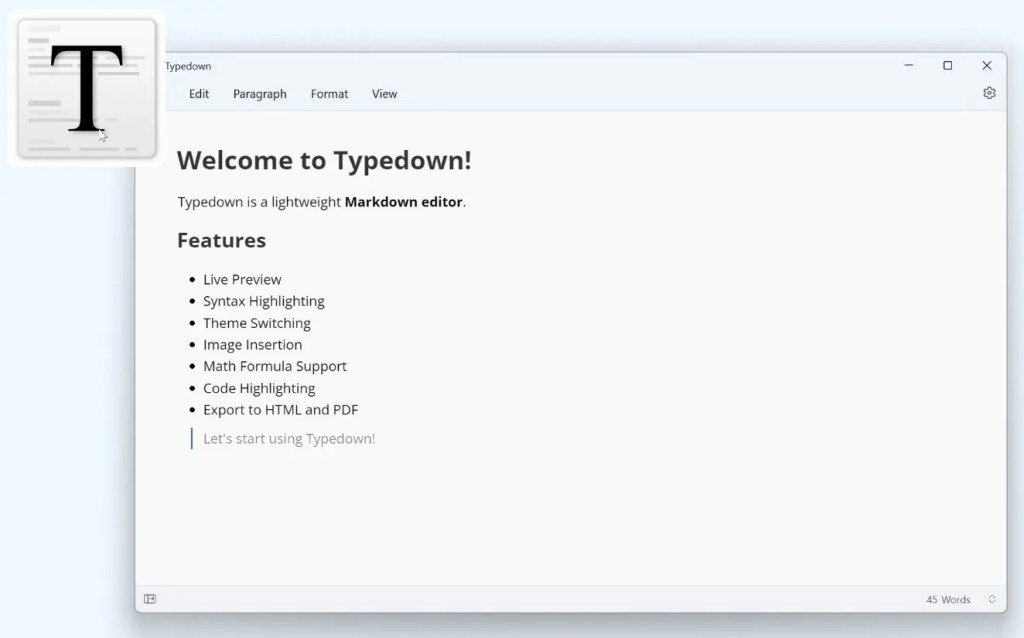
Task: Open the settings gear icon
Action: click(989, 93)
